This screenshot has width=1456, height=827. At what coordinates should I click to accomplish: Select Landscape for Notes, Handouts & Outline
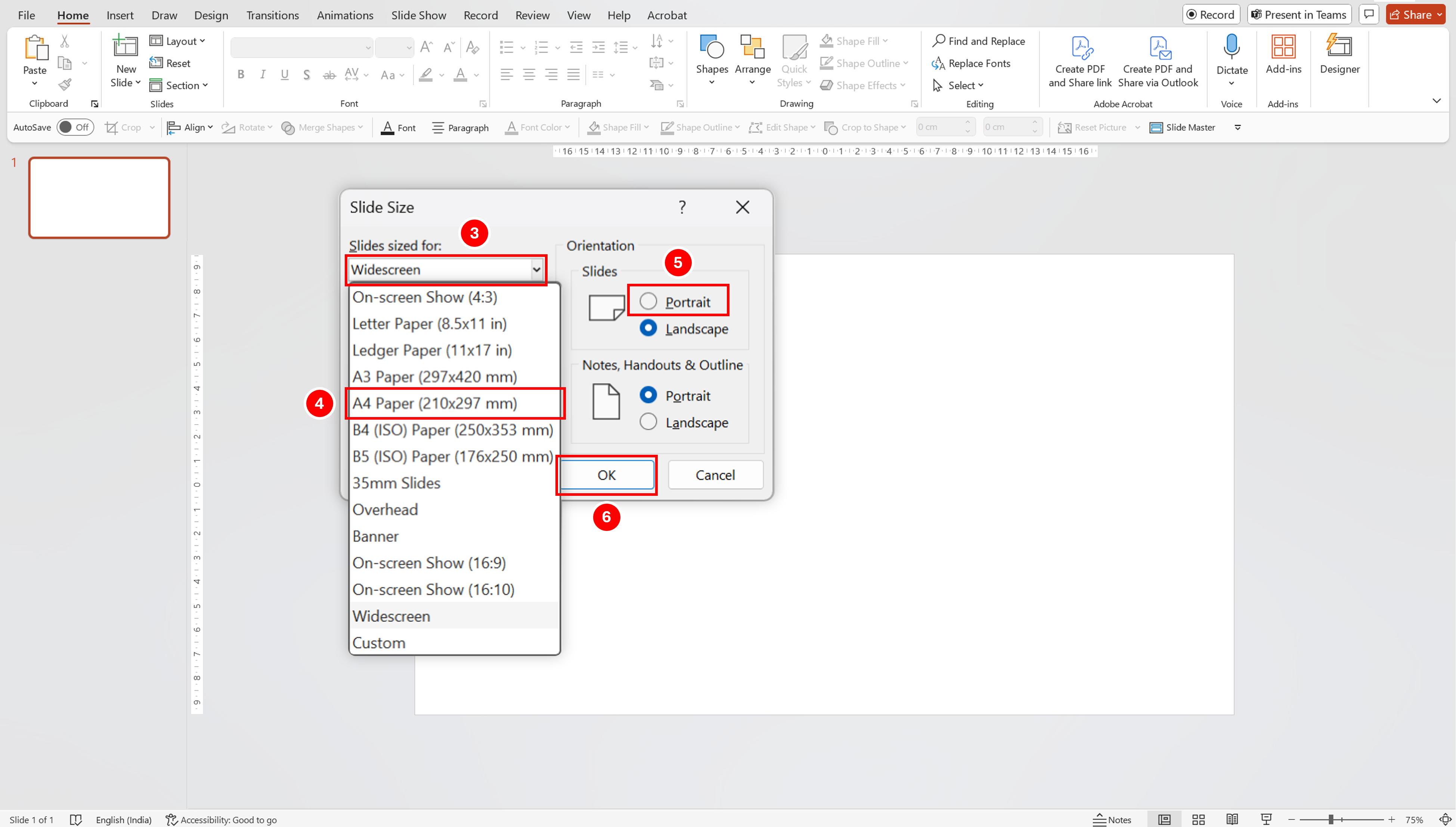[x=648, y=422]
